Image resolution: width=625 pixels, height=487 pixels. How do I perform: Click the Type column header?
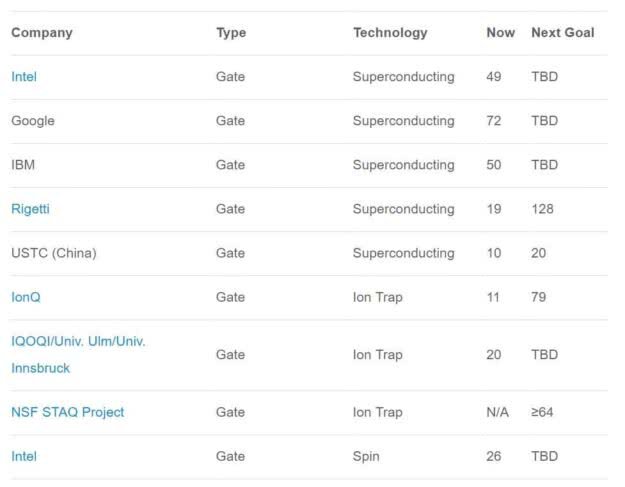pos(231,33)
